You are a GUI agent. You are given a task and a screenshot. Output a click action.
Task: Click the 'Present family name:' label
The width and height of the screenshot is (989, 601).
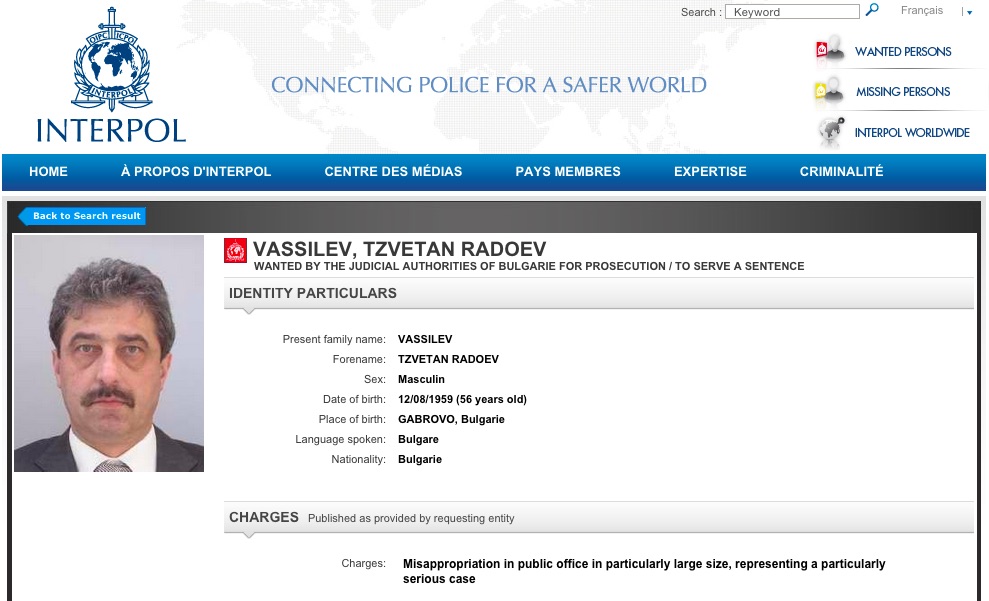(x=334, y=339)
